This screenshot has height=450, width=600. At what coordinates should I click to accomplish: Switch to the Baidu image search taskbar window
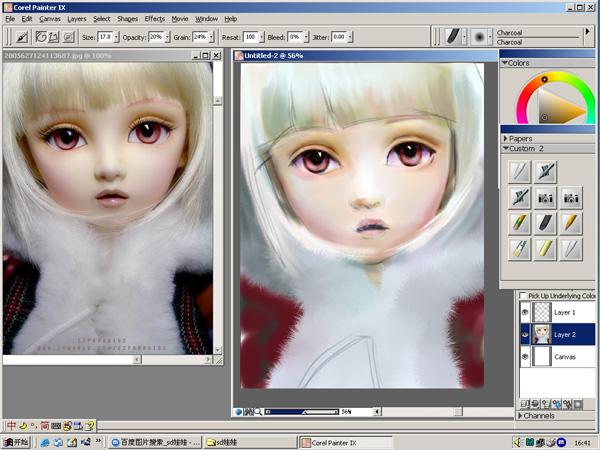click(155, 442)
